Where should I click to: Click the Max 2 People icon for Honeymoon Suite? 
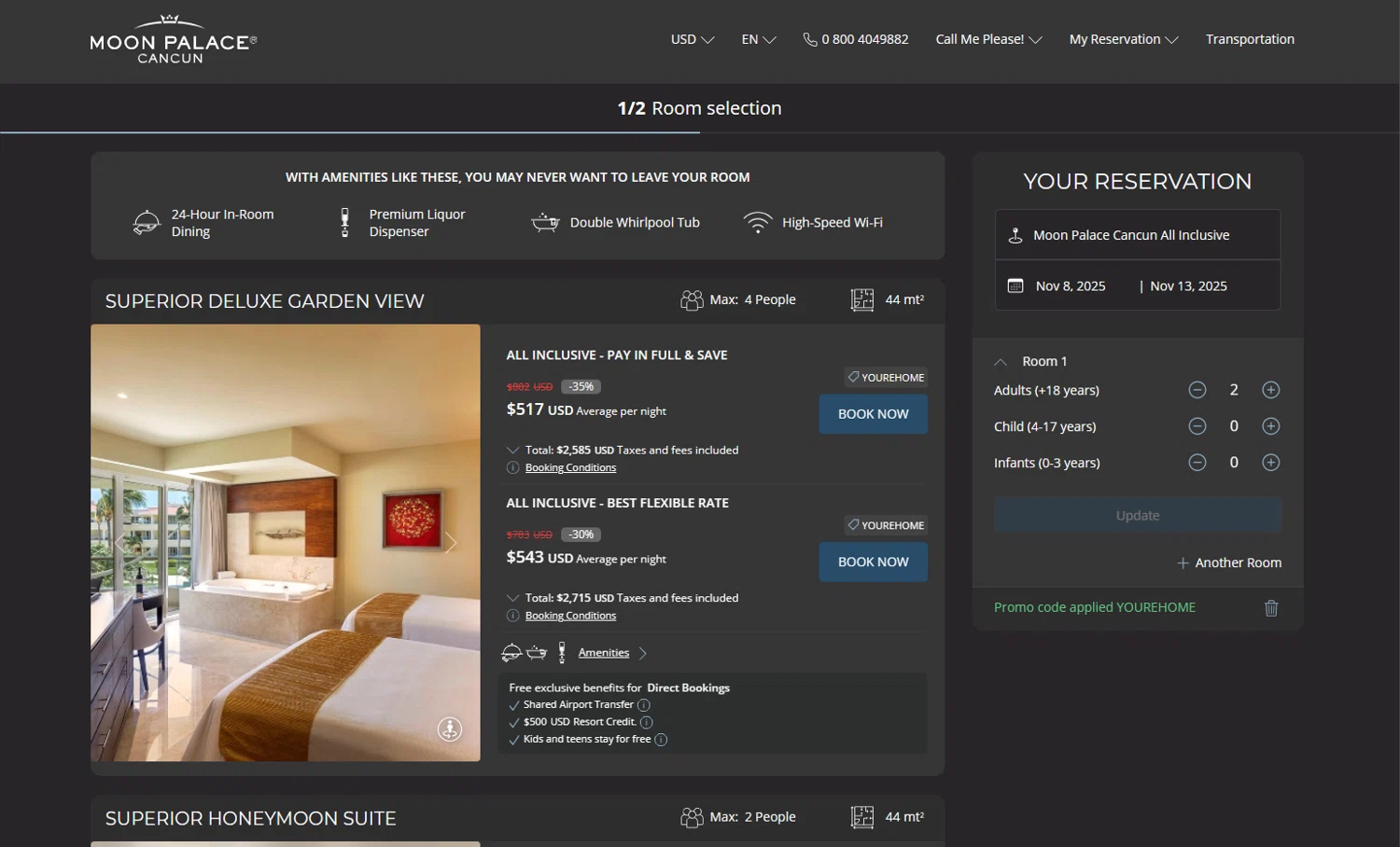692,818
